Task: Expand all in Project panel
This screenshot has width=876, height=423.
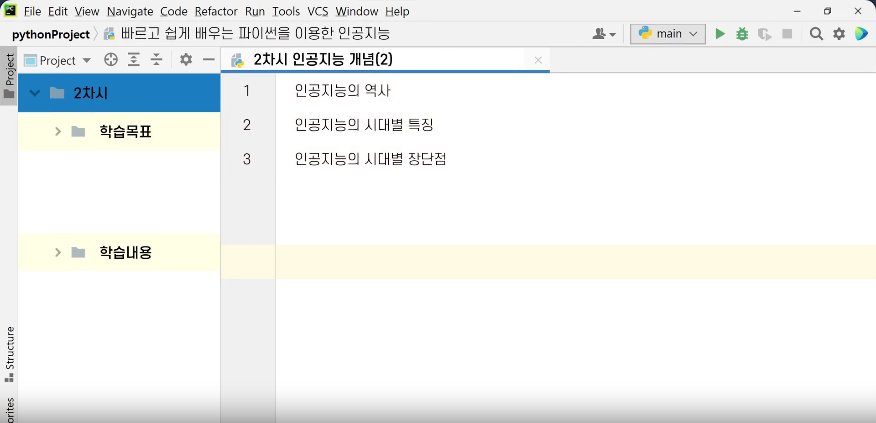Action: pos(134,60)
